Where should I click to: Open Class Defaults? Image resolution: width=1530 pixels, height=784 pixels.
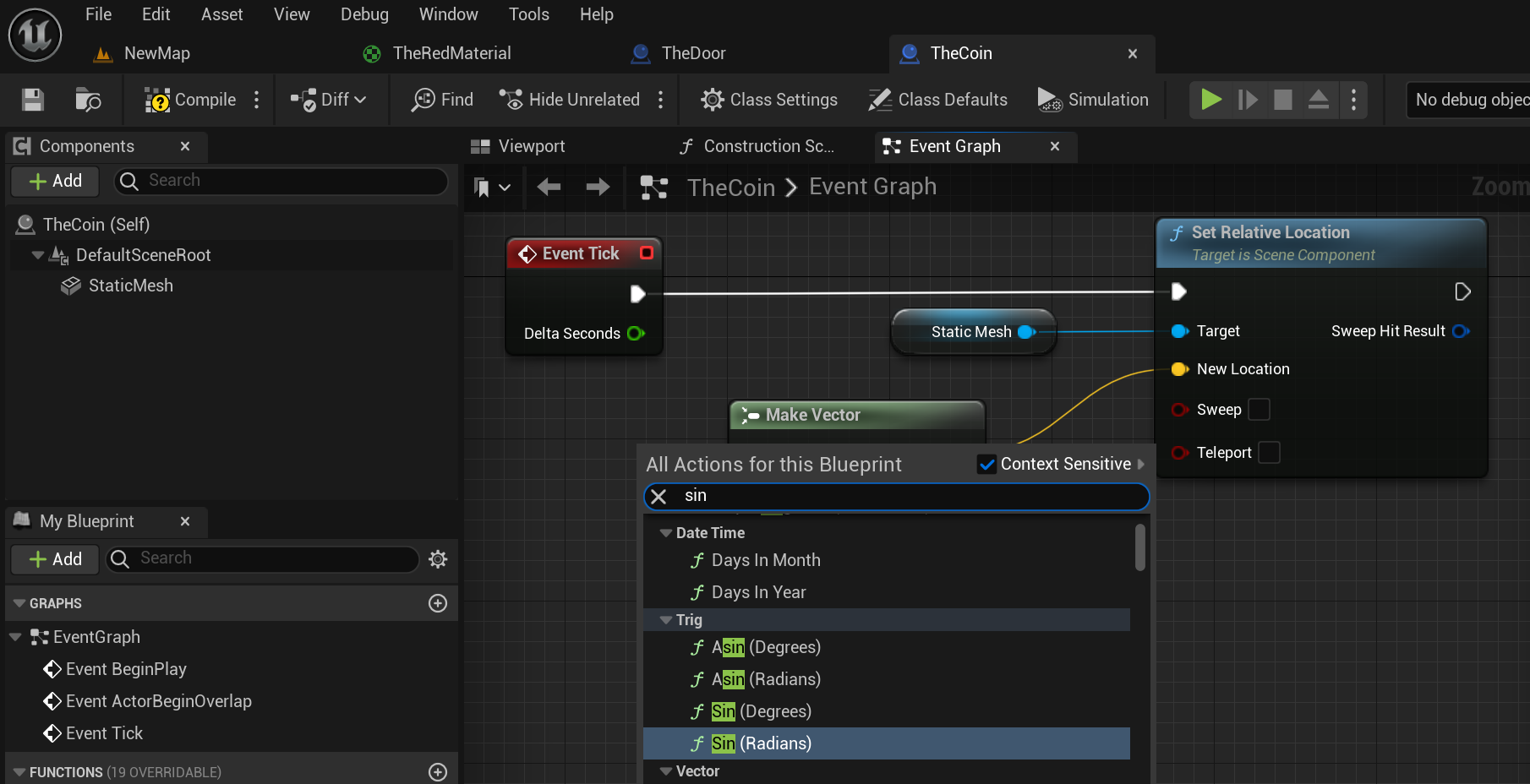[938, 100]
